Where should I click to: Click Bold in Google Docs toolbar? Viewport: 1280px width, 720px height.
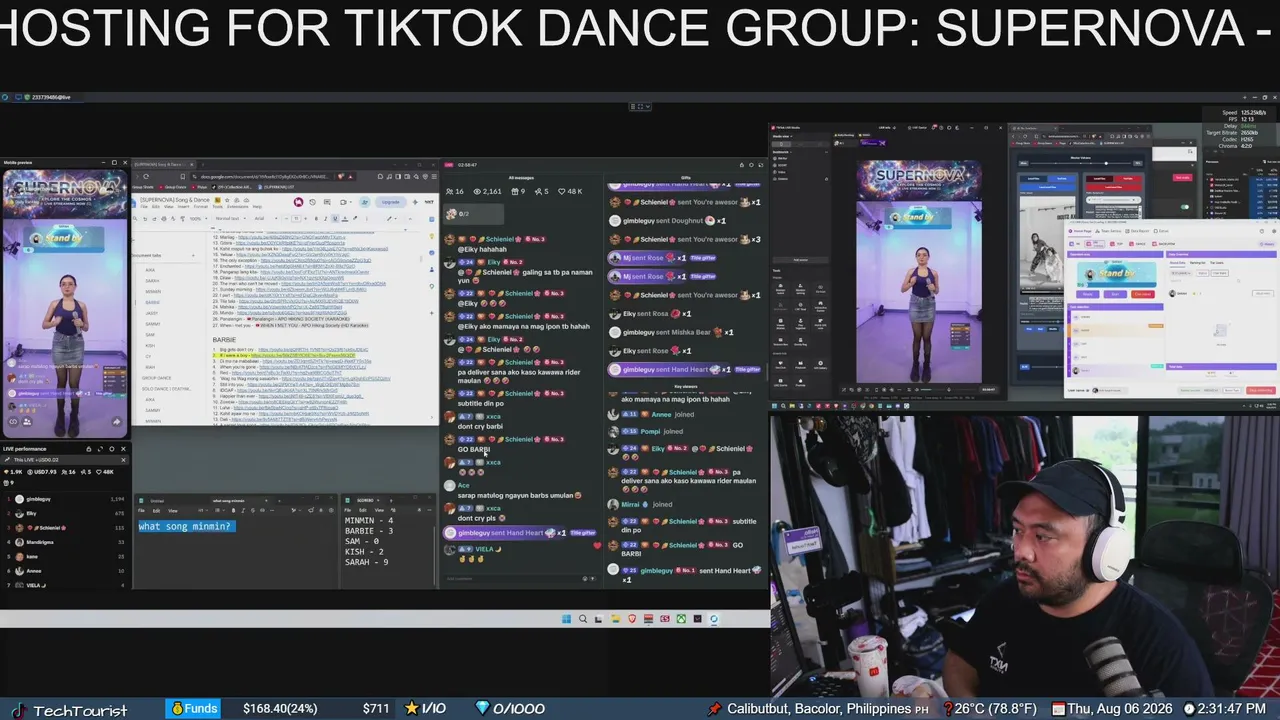tap(316, 218)
